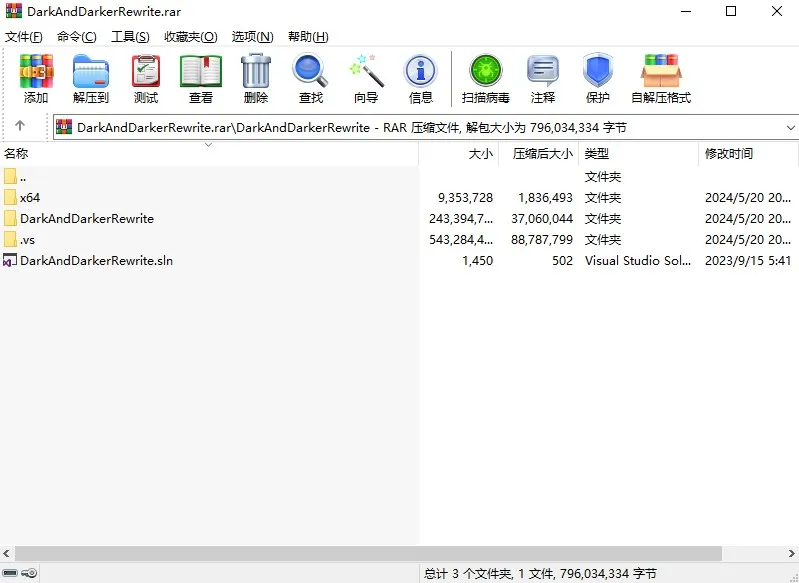This screenshot has width=799, height=583.
Task: Sort by Name (名称) column header
Action: tap(209, 153)
